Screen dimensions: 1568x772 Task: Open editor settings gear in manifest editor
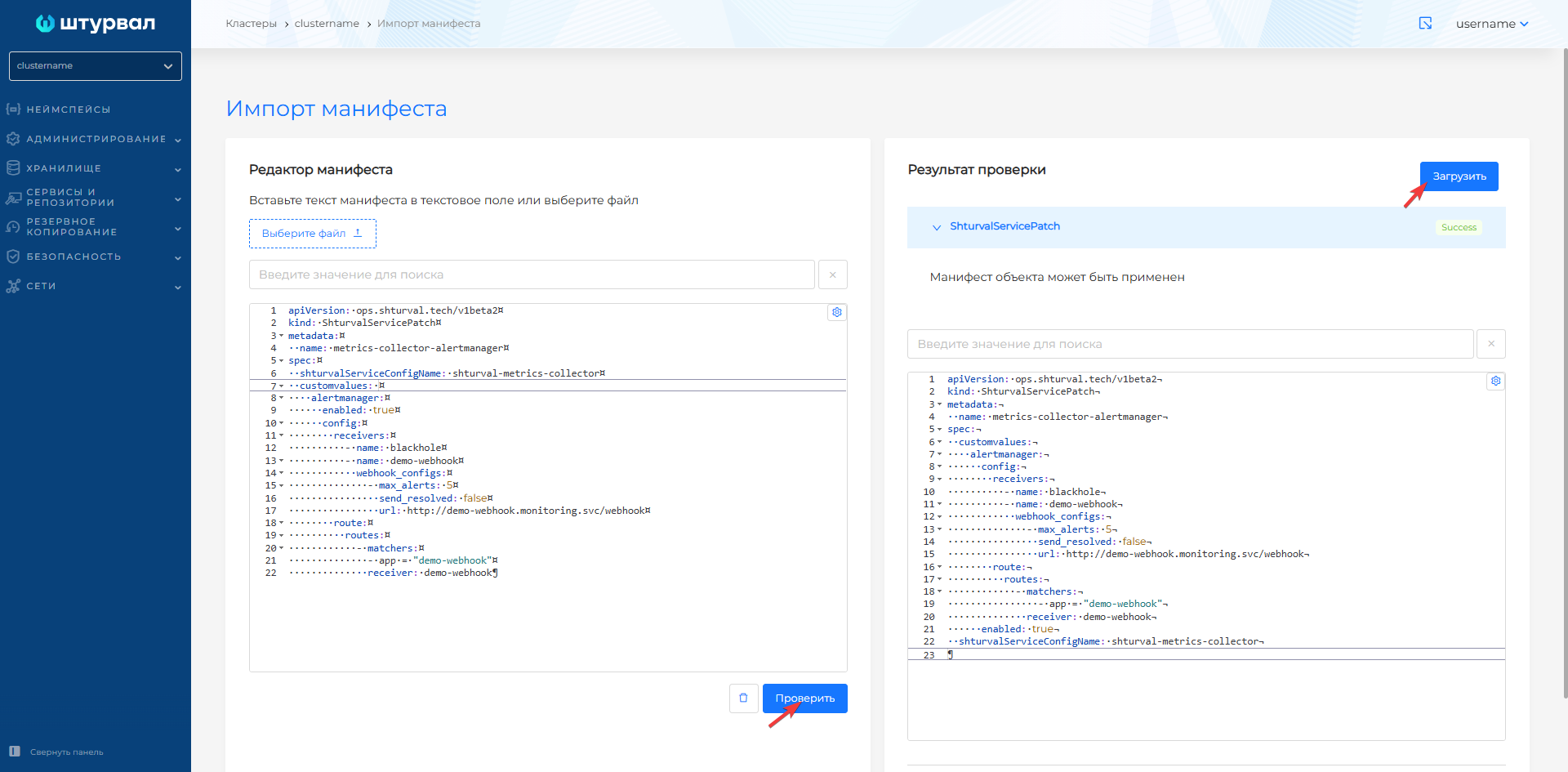coord(836,312)
